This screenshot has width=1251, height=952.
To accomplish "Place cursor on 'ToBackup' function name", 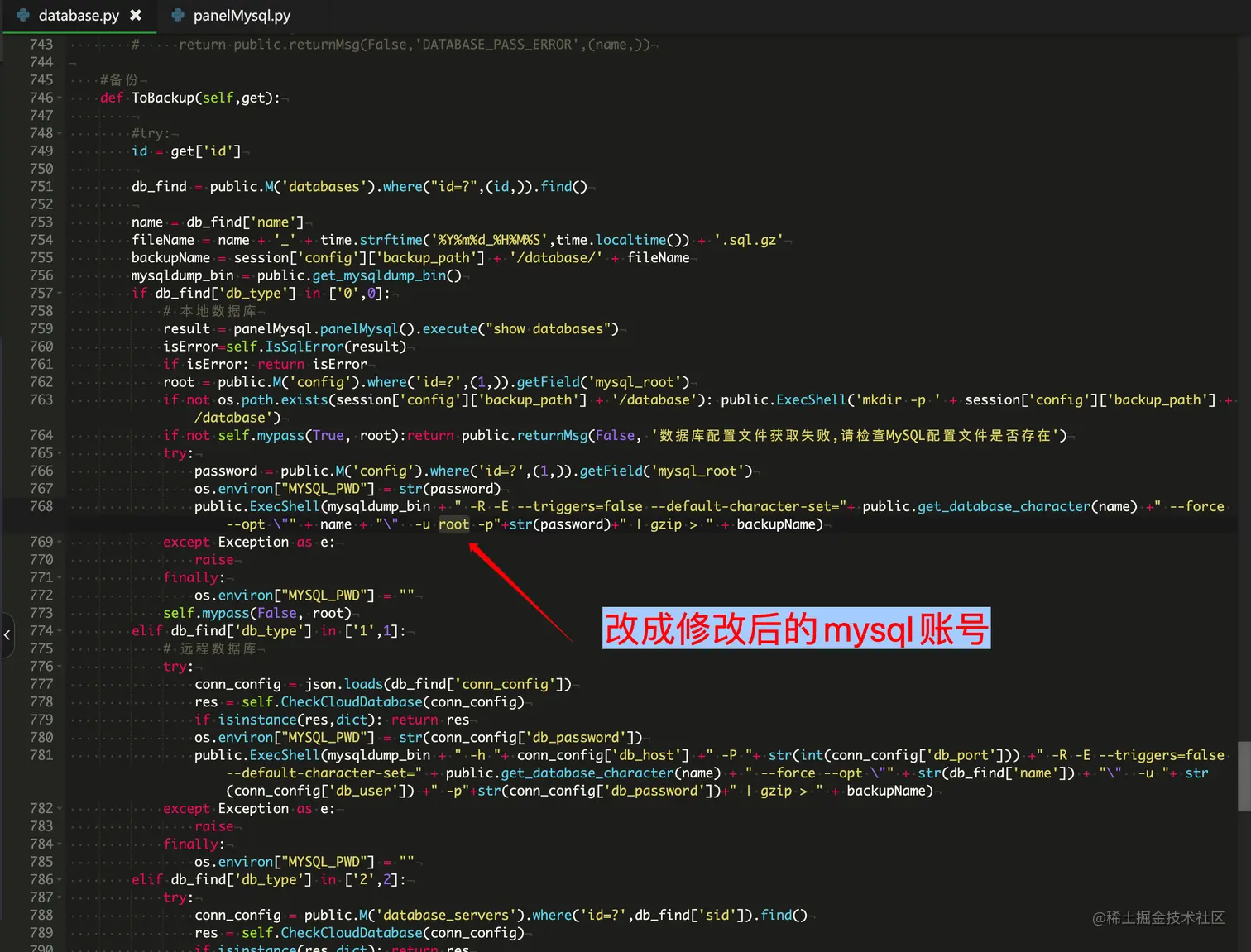I will pyautogui.click(x=163, y=98).
